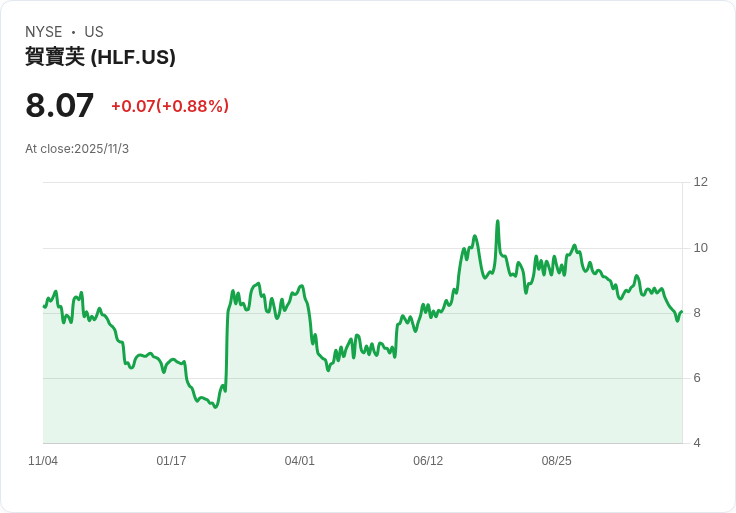The image size is (736, 513).
Task: Select the 04/01 date on x-axis
Action: pos(300,461)
